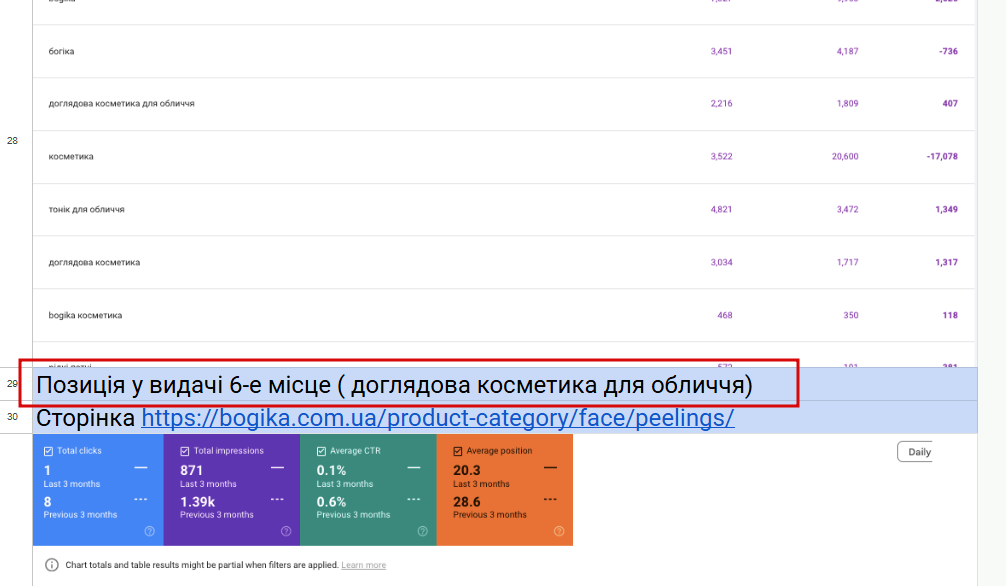Click value 3,472

(x=847, y=209)
